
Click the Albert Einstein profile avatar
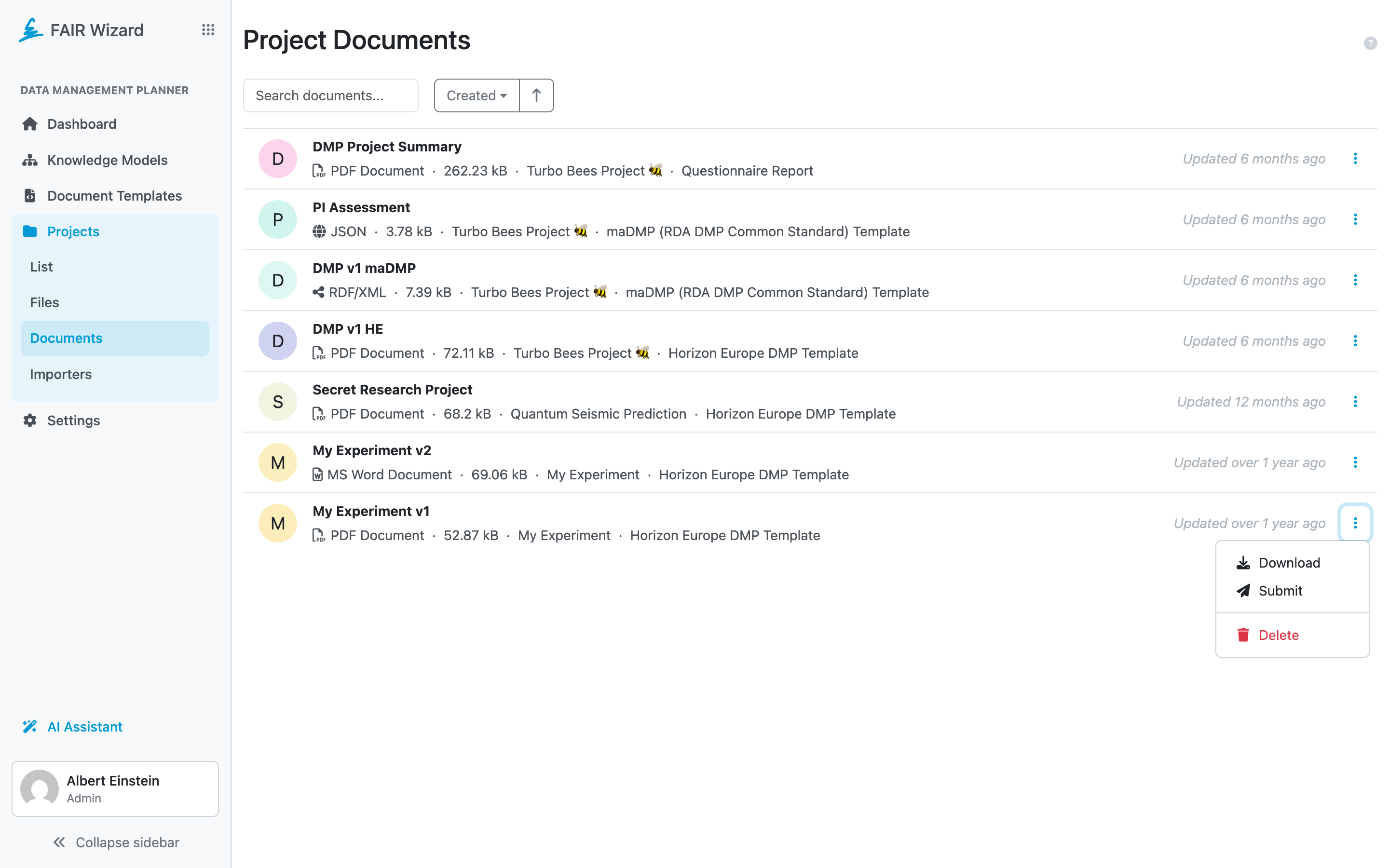[40, 789]
